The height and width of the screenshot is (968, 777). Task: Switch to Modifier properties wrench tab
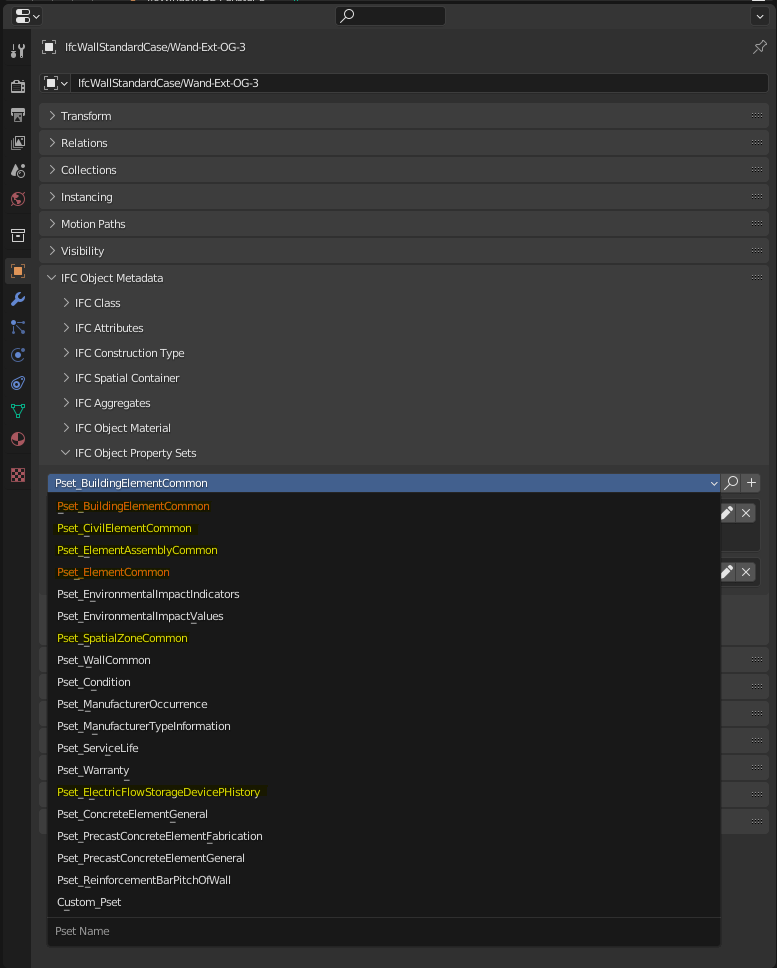17,299
